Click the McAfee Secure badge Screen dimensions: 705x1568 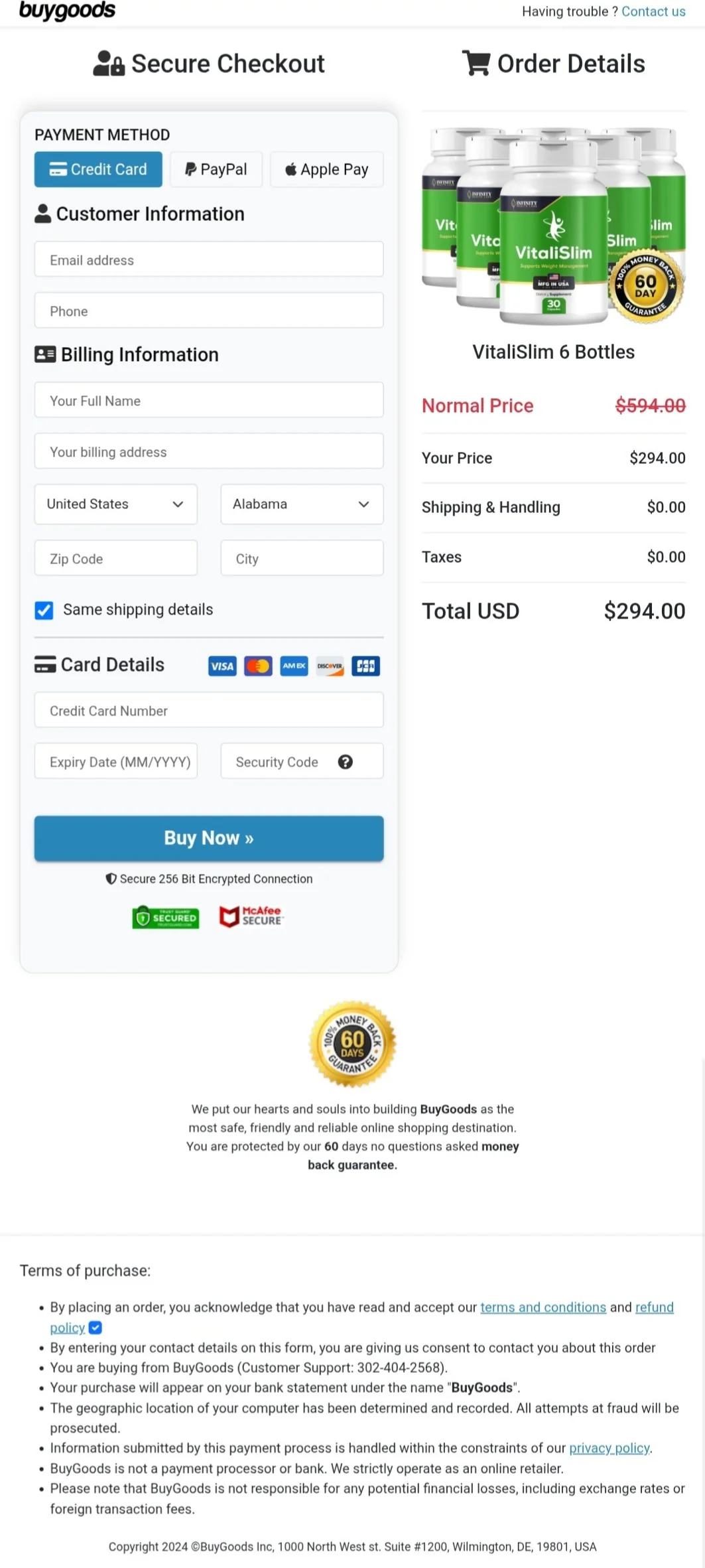pos(250,916)
